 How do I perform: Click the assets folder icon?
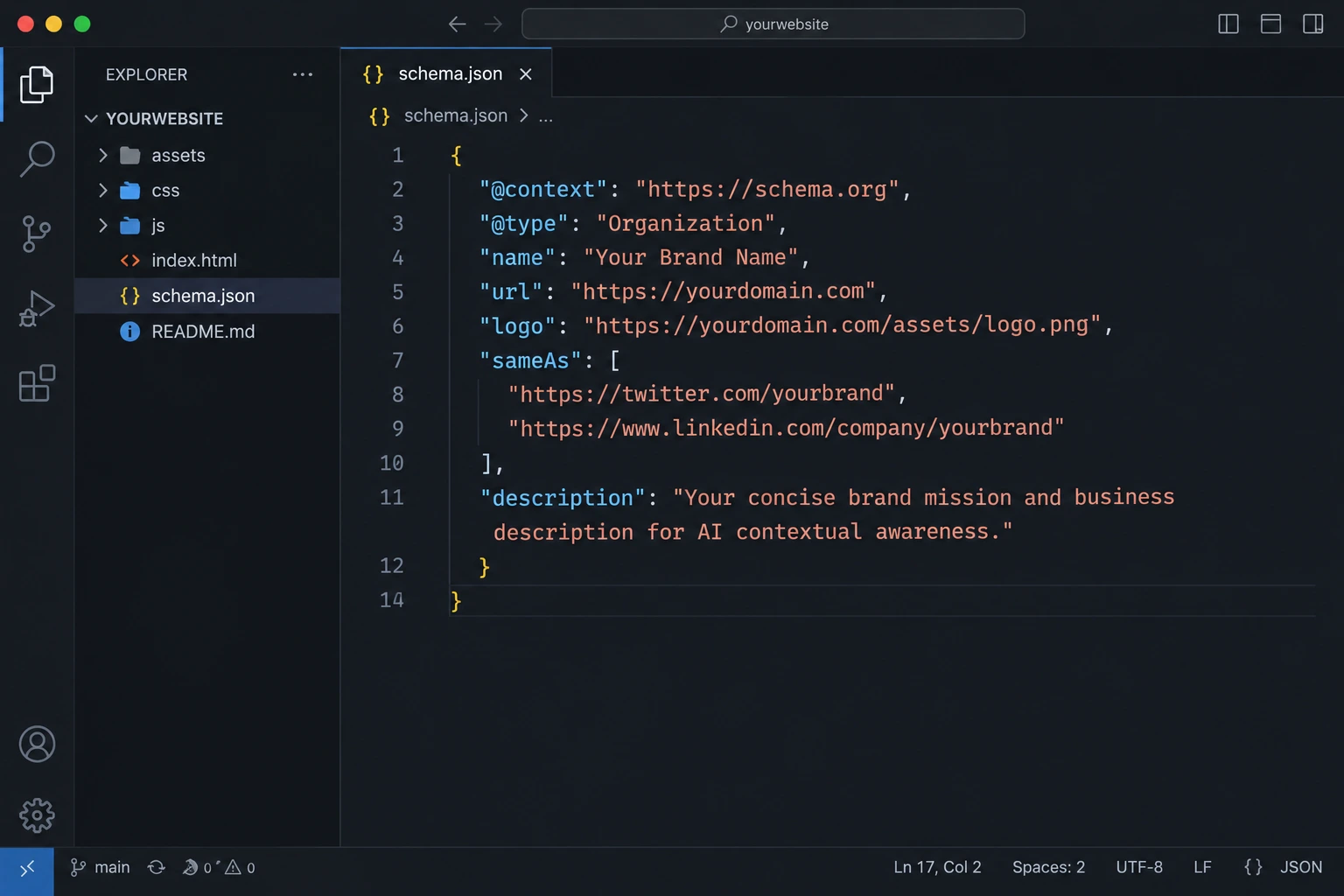tap(129, 155)
